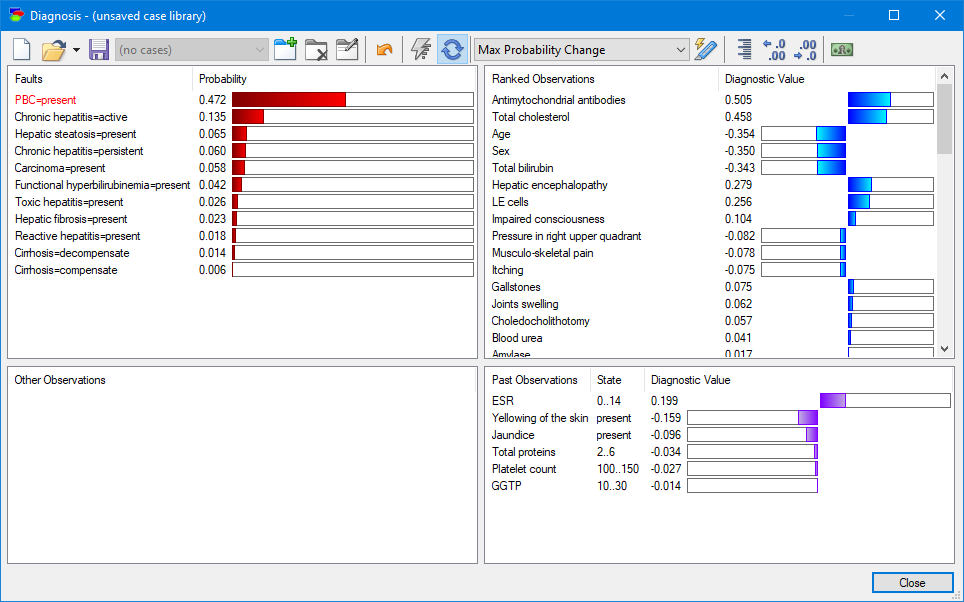Click the right-aligned lines toolbar icon
Image resolution: width=964 pixels, height=602 pixels.
(x=744, y=50)
